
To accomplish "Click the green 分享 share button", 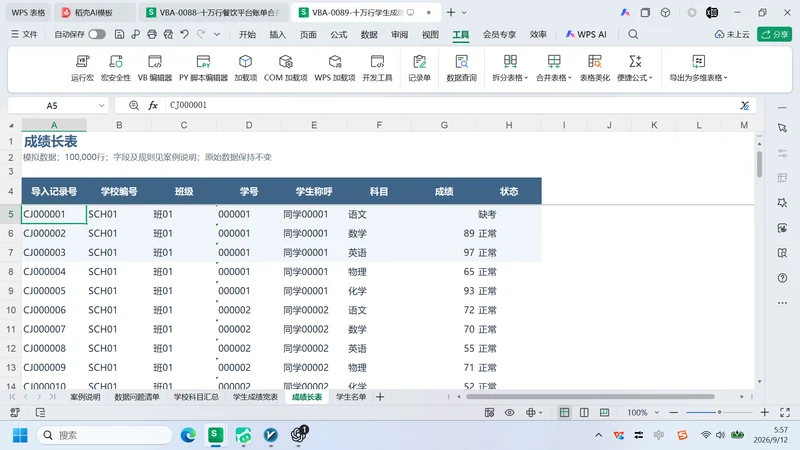I will pos(774,34).
